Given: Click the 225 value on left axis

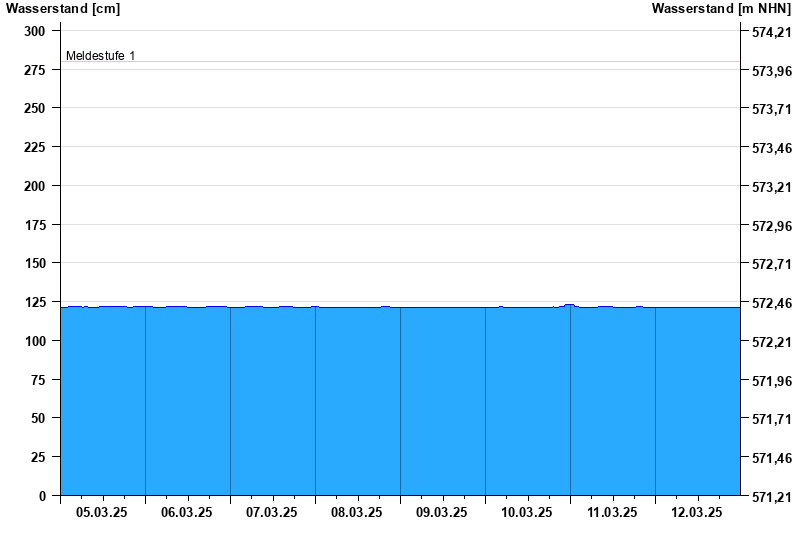Looking at the screenshot, I should click(x=35, y=147).
